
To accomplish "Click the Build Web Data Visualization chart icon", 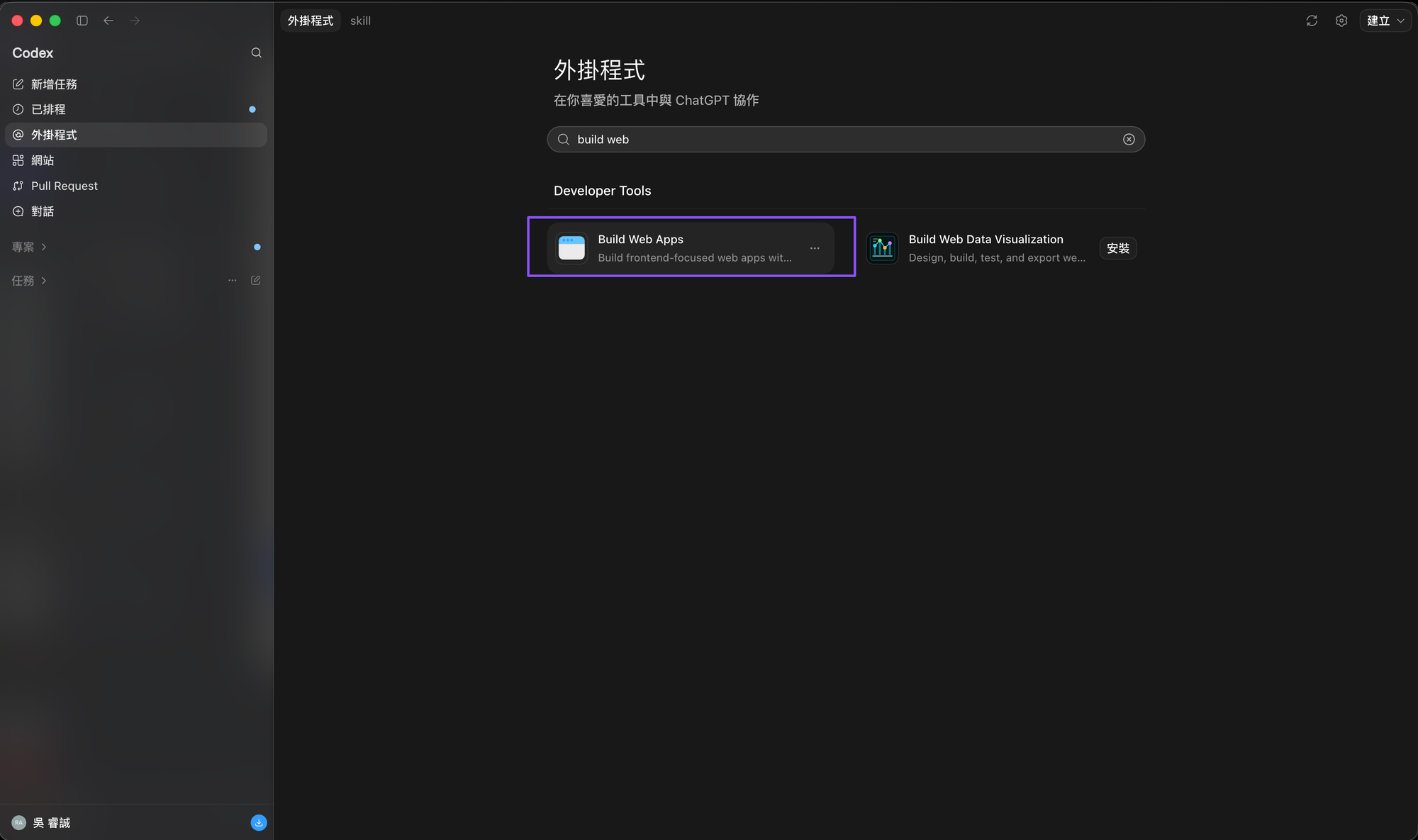I will [882, 248].
